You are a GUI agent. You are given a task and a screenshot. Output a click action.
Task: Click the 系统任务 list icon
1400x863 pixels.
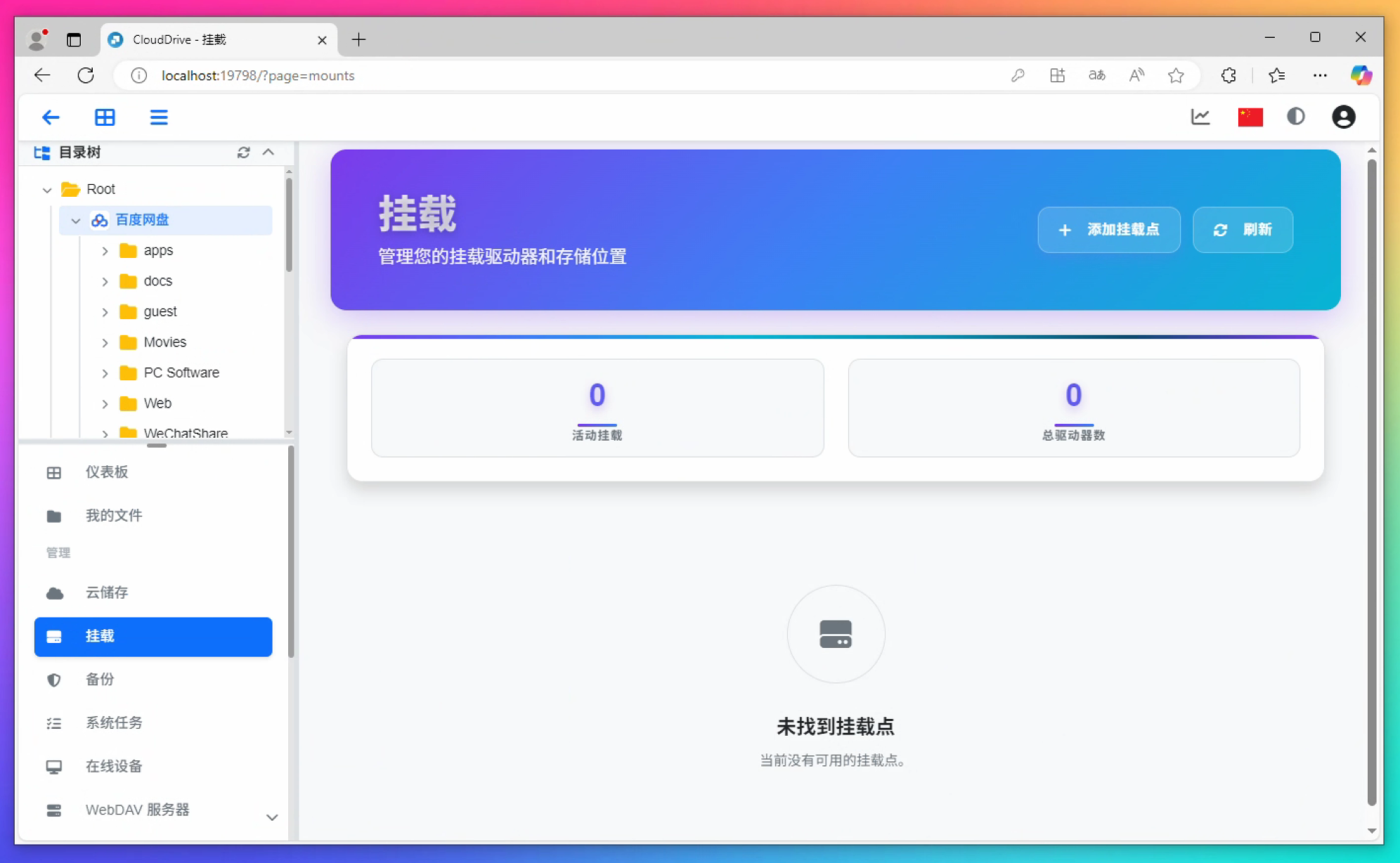click(54, 722)
